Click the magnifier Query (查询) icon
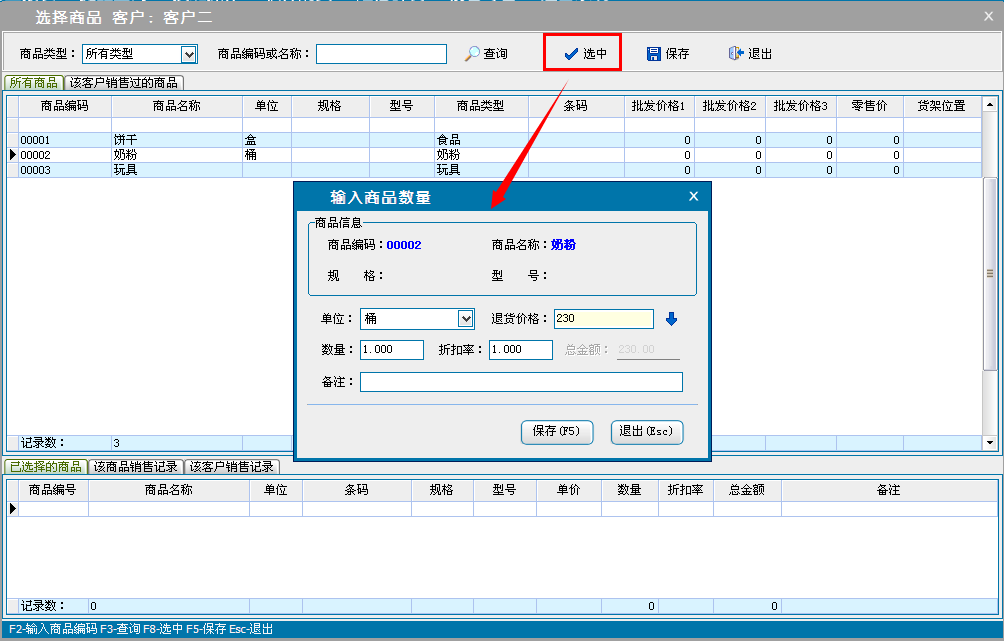1004x641 pixels. (472, 54)
